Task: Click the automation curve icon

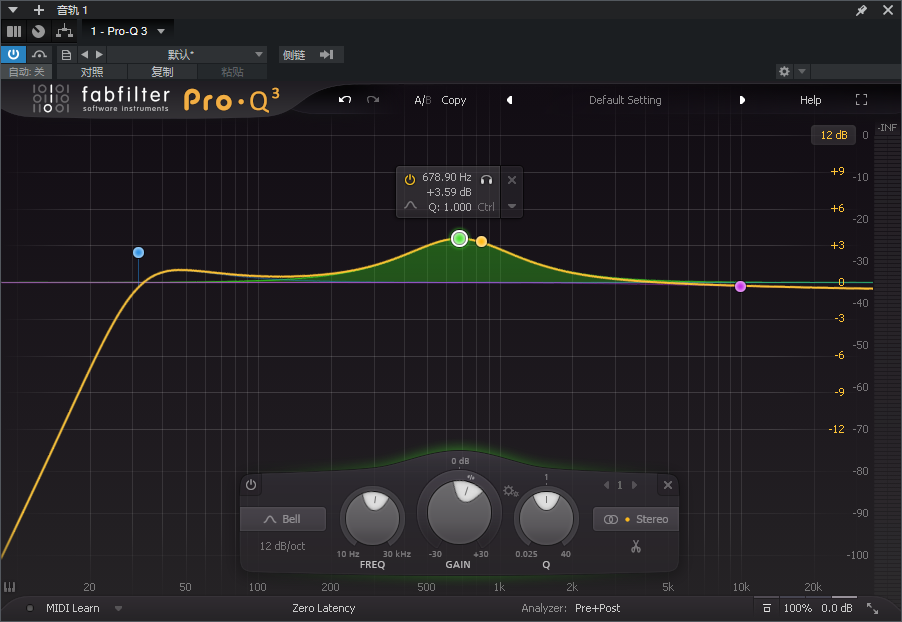Action: (x=39, y=55)
